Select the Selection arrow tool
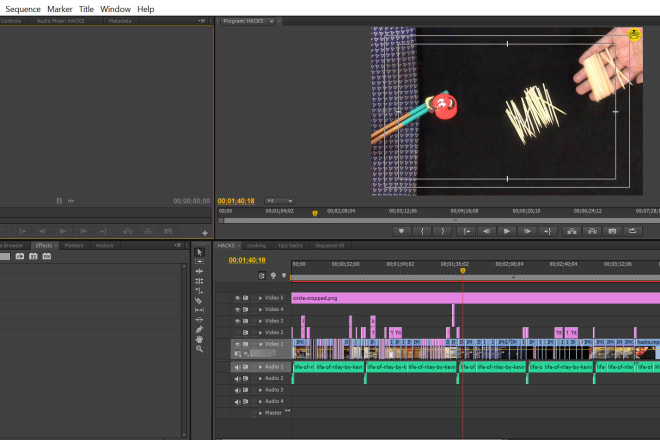The image size is (660, 440). point(200,252)
